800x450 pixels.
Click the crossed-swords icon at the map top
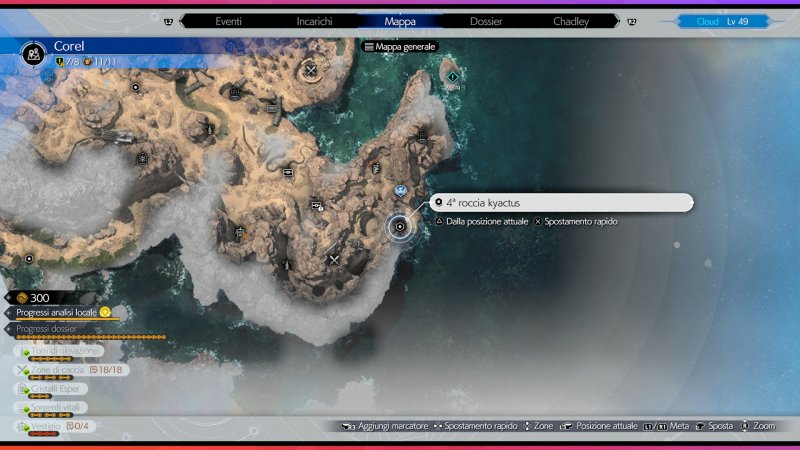click(x=312, y=70)
